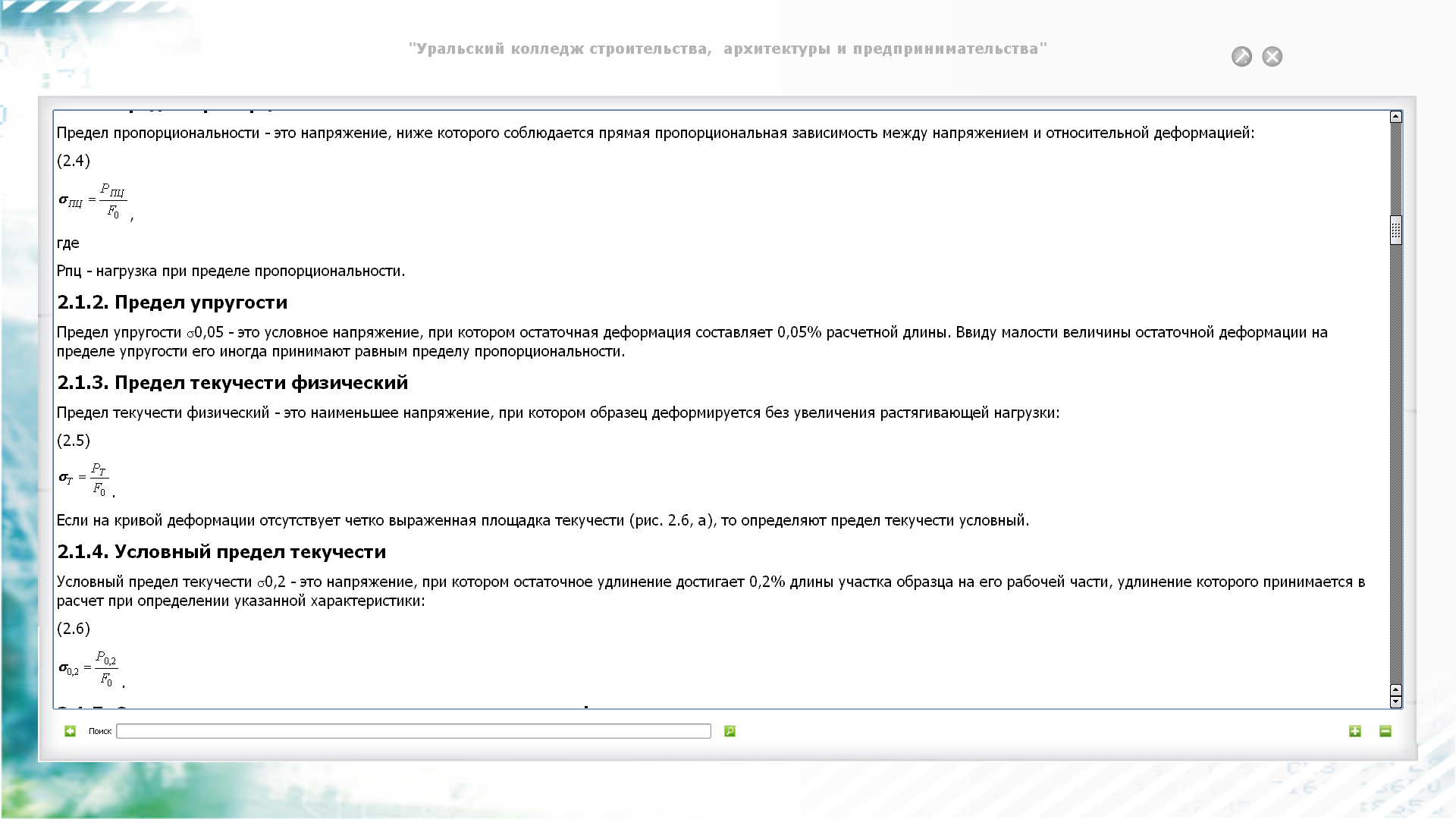Click heading 2.1.4. Условный предел текучести
1456x819 pixels.
[221, 552]
